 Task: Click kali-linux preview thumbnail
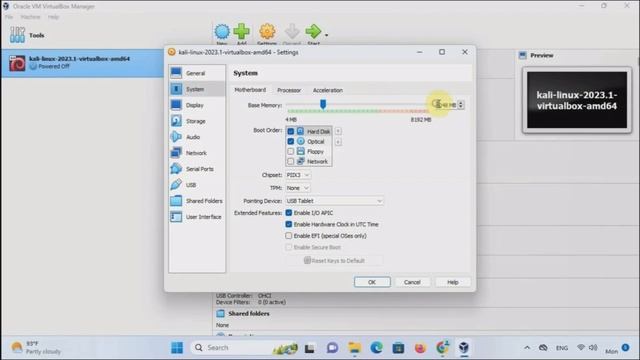577,100
